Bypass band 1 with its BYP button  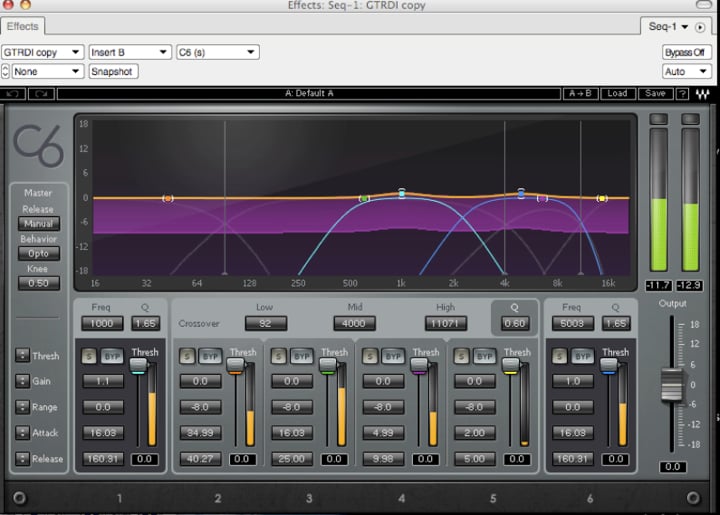[112, 356]
